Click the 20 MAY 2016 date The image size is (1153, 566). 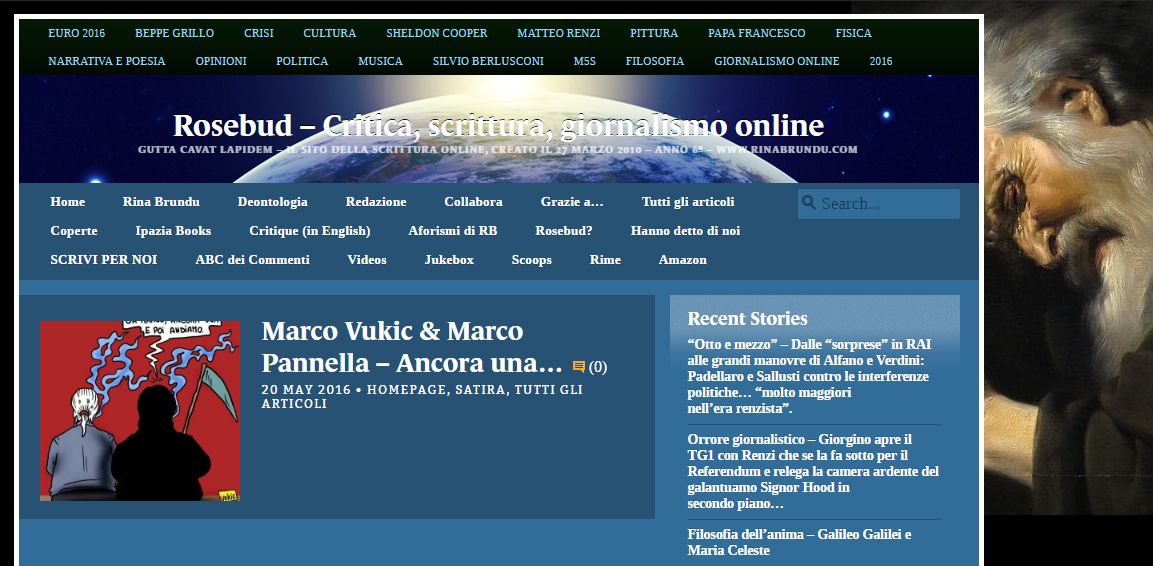305,390
